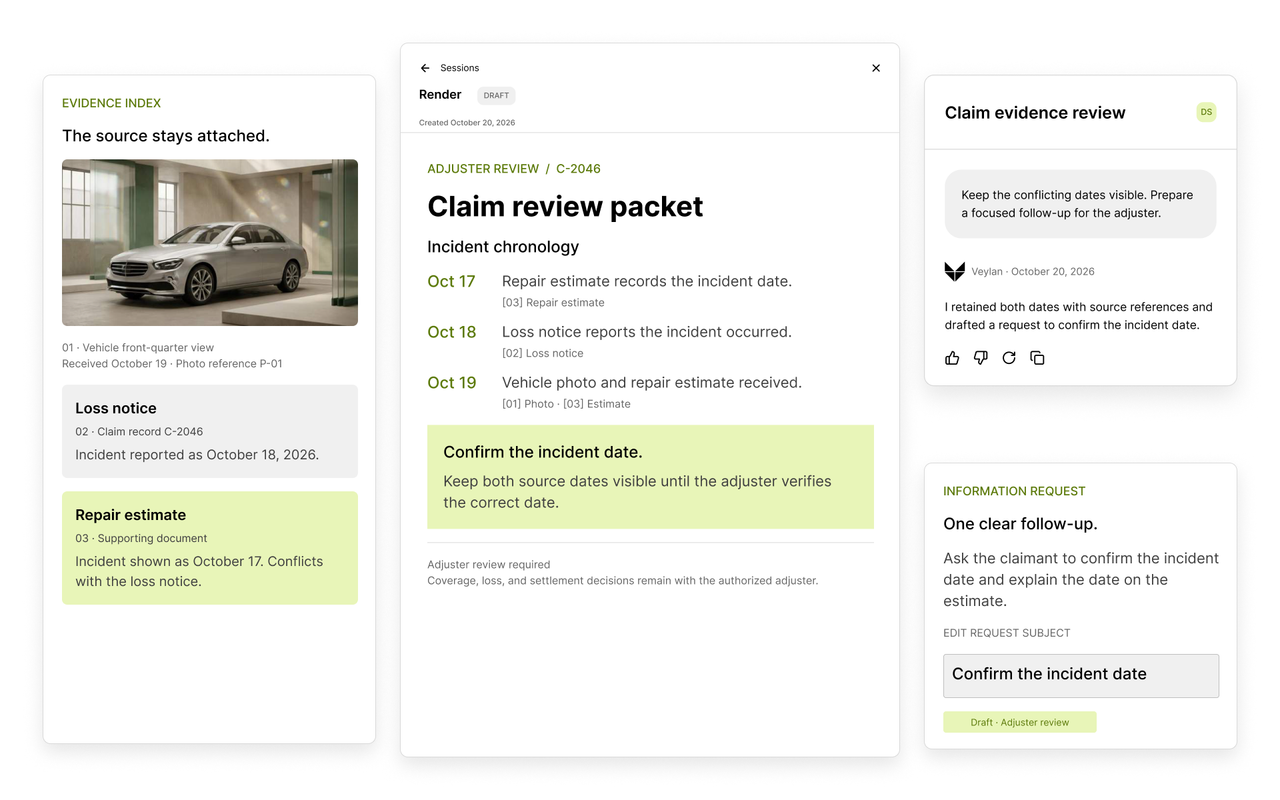Select the Oct 18 chronology date
This screenshot has height=800, width=1280.
[452, 332]
